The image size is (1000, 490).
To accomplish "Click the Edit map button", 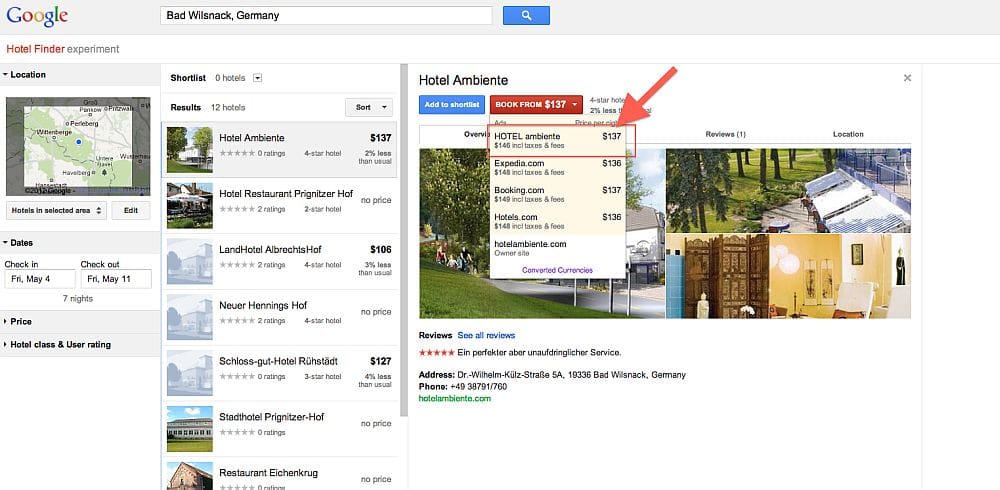I will tap(130, 211).
